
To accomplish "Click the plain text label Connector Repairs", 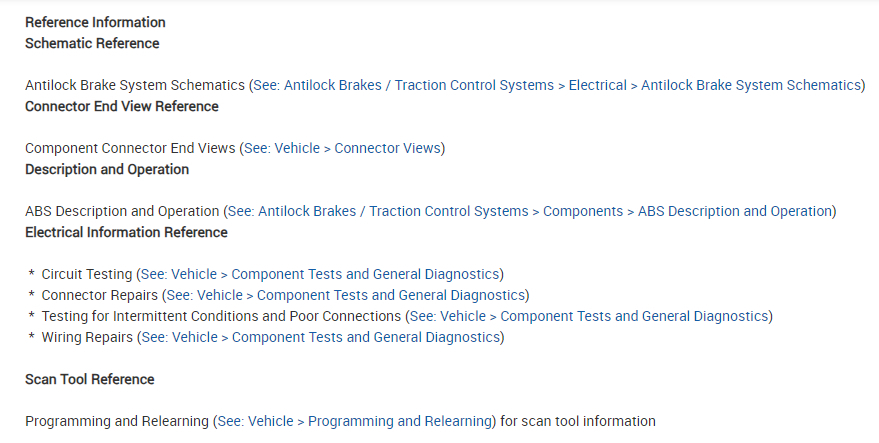I will (x=99, y=295).
